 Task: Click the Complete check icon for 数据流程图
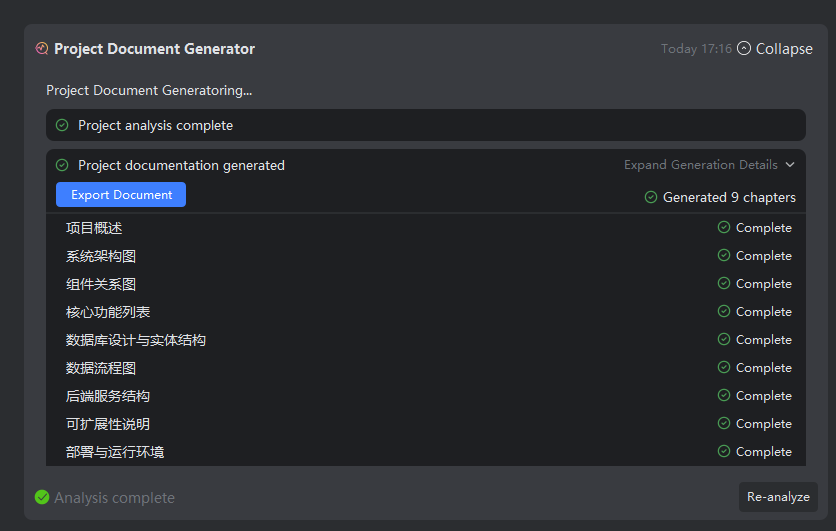tap(724, 367)
